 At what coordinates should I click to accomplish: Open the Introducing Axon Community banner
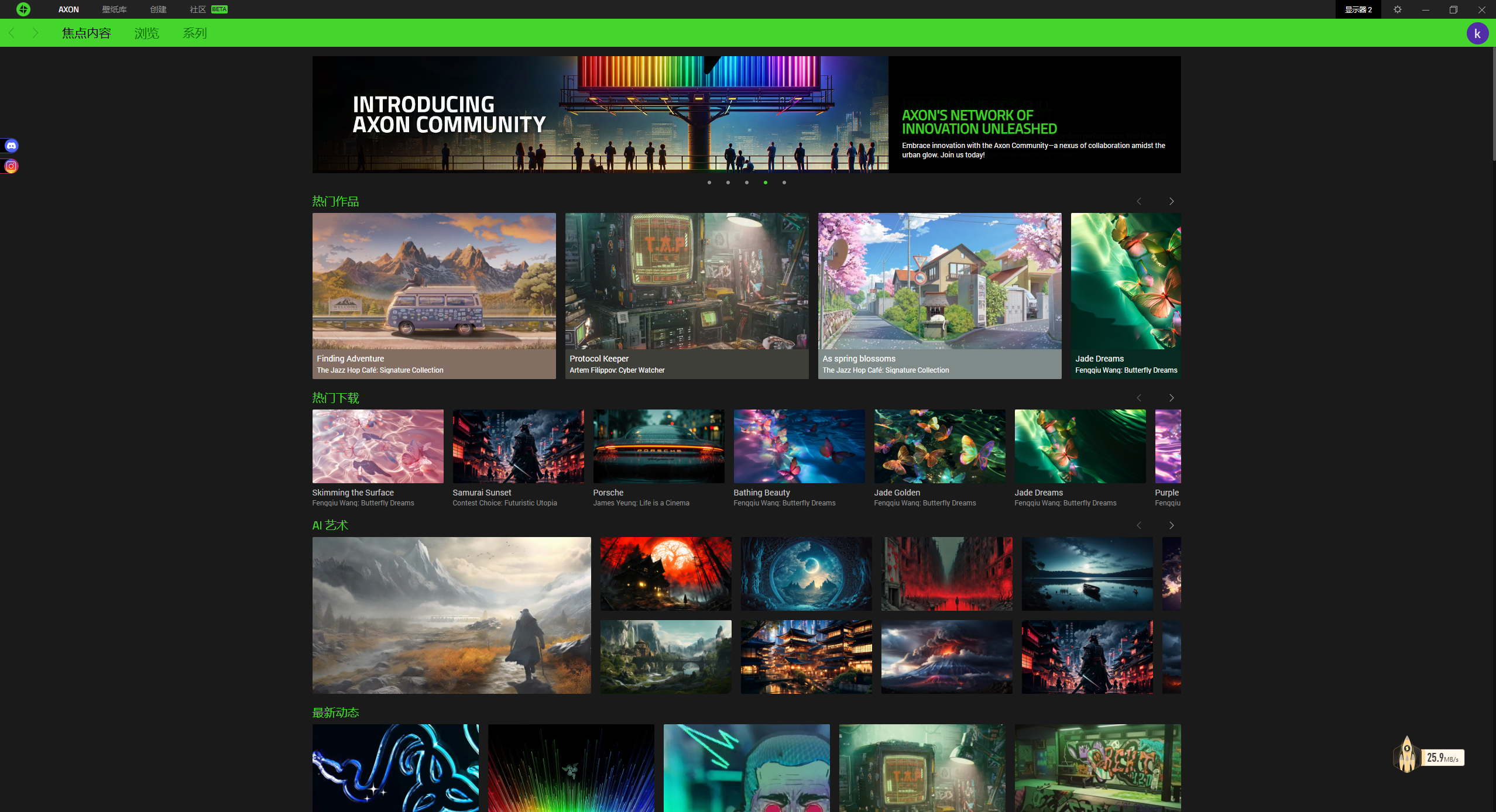(x=746, y=115)
